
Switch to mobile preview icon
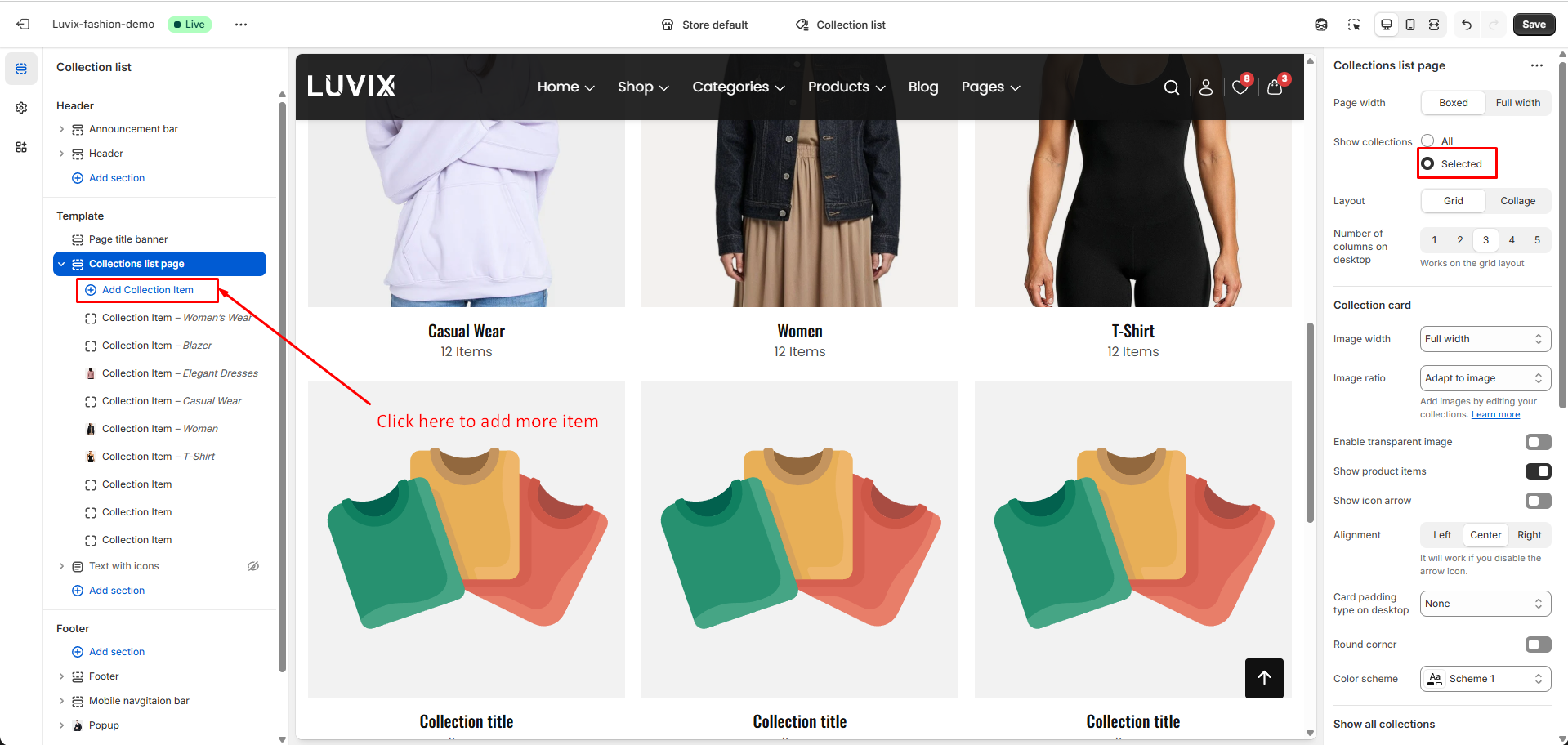(1410, 25)
